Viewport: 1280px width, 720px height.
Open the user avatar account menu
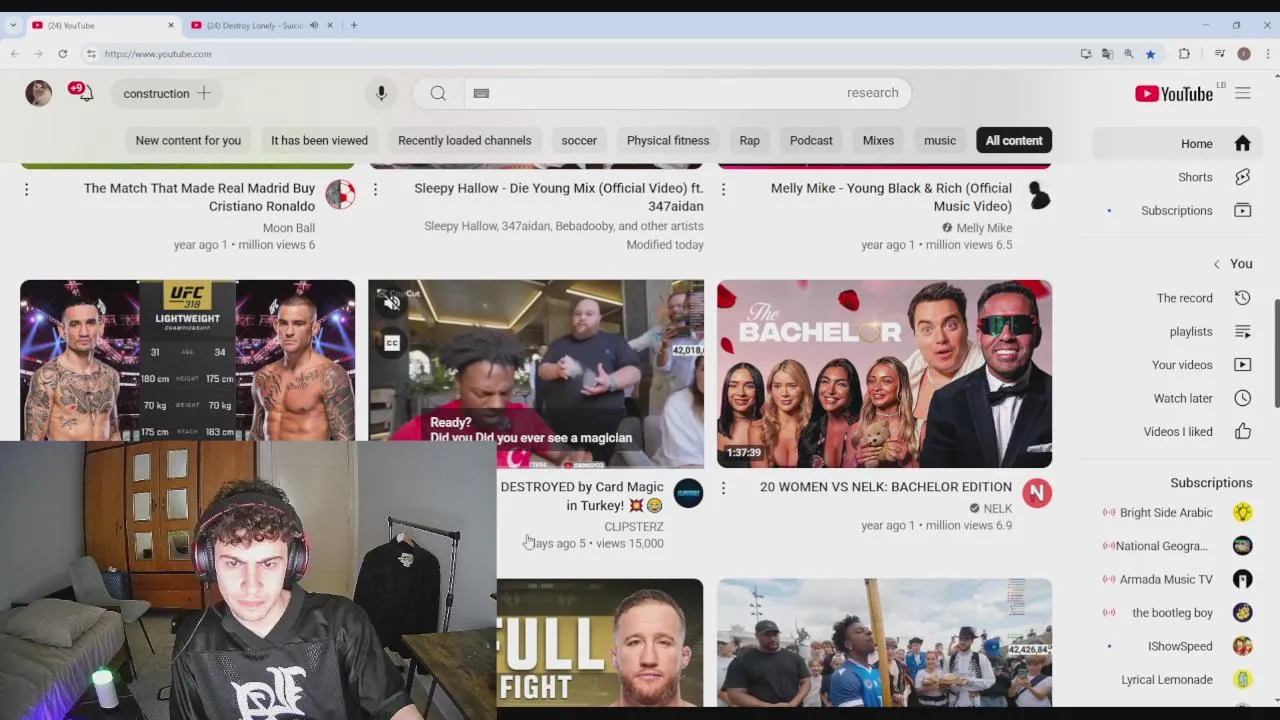tap(38, 93)
